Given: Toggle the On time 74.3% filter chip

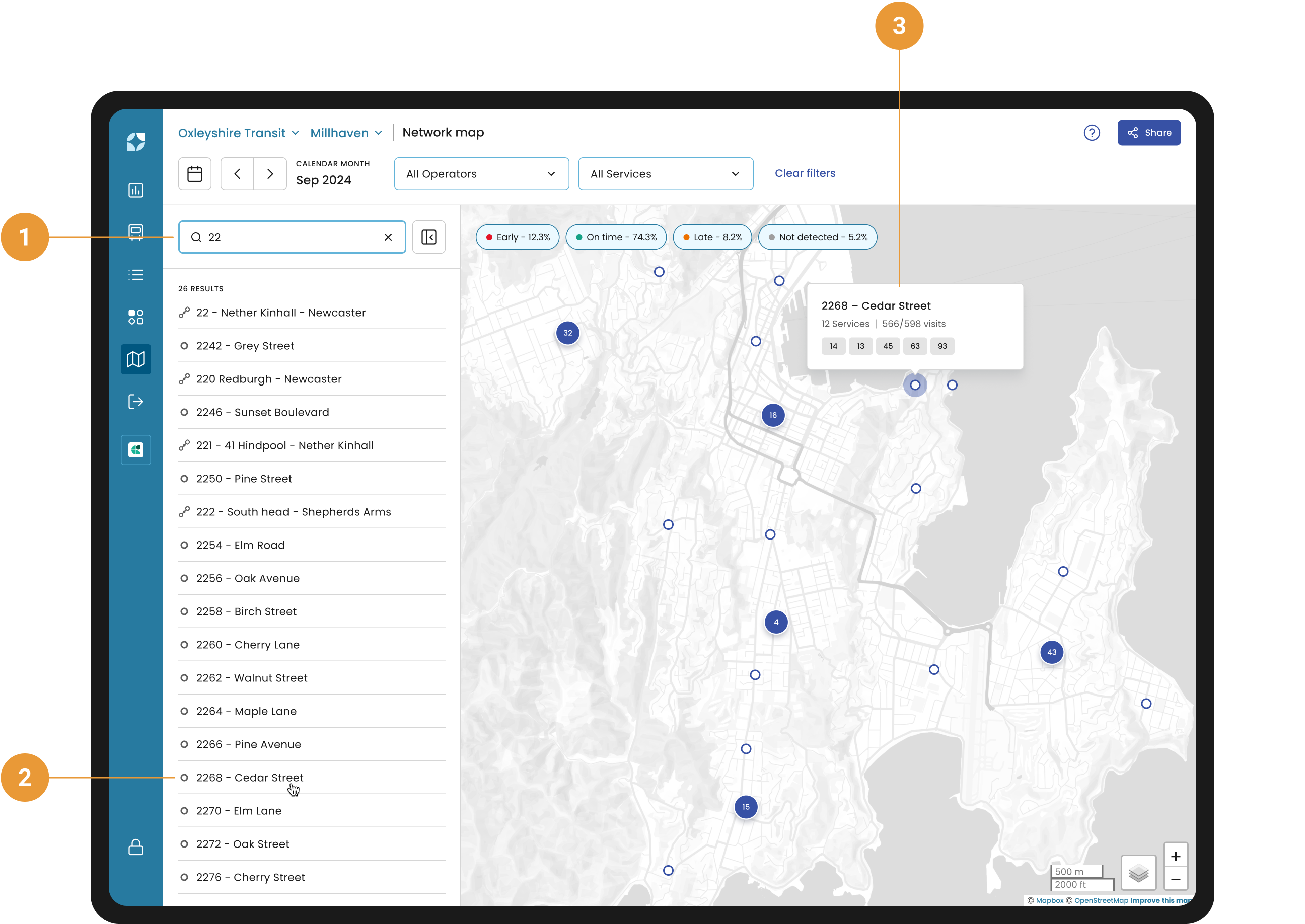Looking at the screenshot, I should [616, 237].
